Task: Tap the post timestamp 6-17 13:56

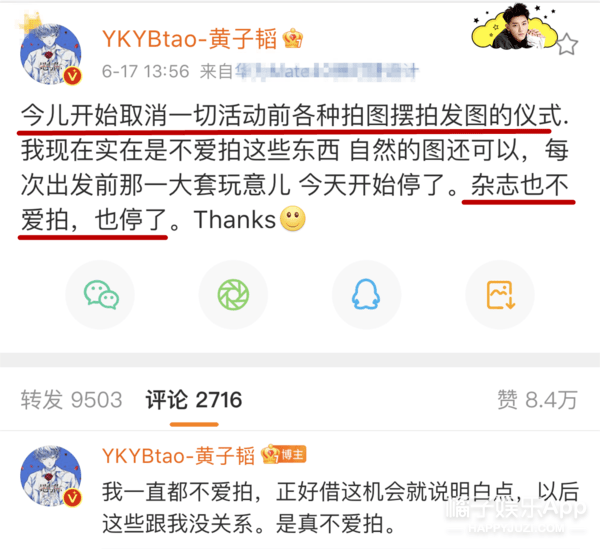Action: [145, 72]
